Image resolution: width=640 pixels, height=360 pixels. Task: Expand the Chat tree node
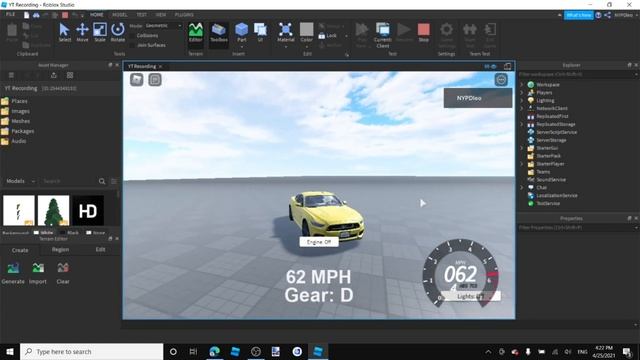pyautogui.click(x=522, y=187)
